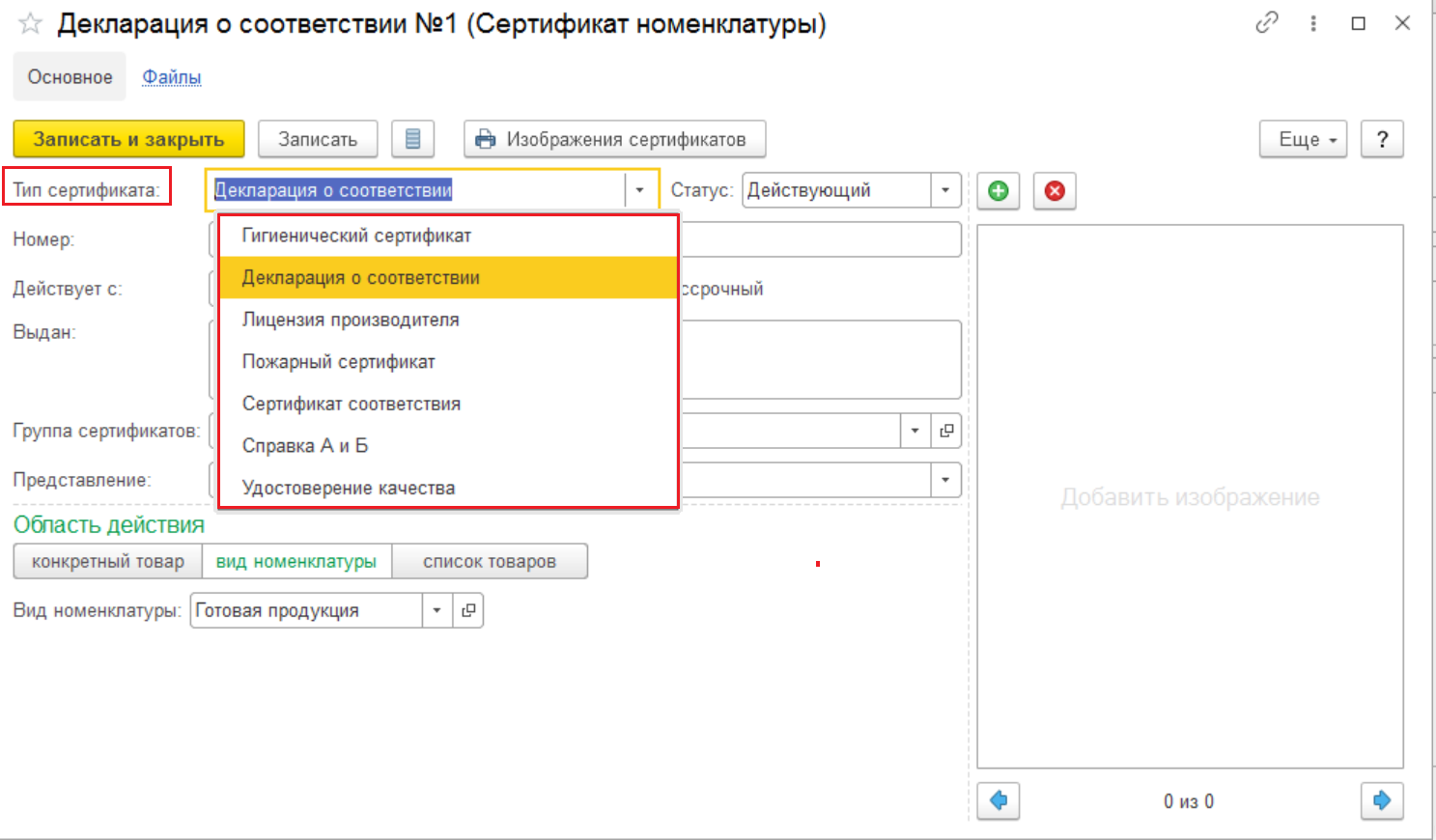Select Сертификат соответствия option
The image size is (1436, 840).
pyautogui.click(x=448, y=404)
